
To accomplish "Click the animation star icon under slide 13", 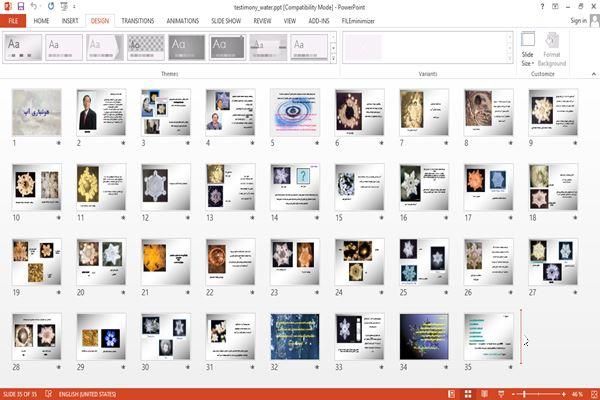I will coord(252,218).
